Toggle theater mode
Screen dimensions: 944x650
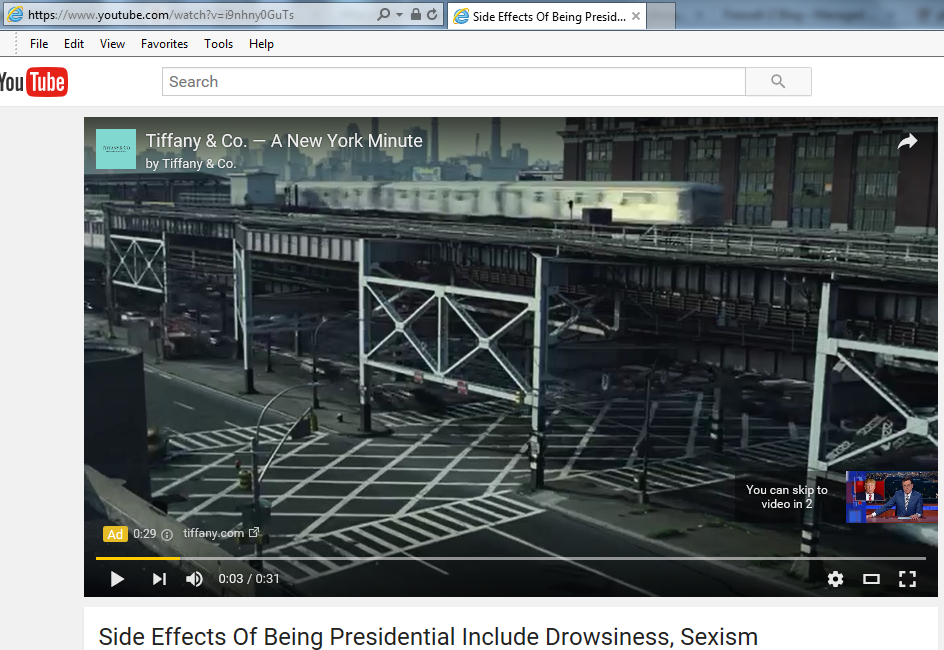tap(871, 579)
